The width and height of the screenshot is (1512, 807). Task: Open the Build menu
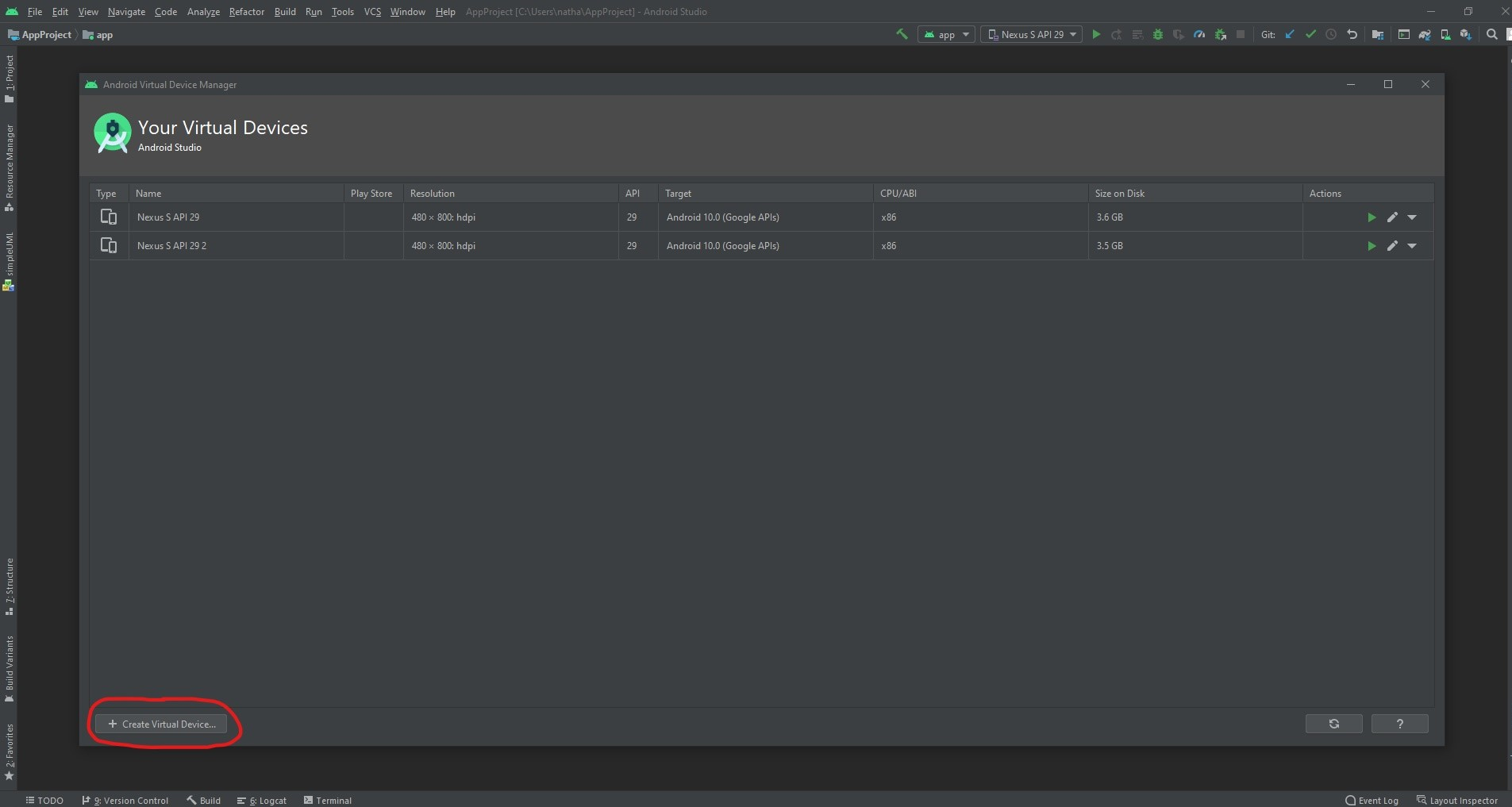point(284,11)
